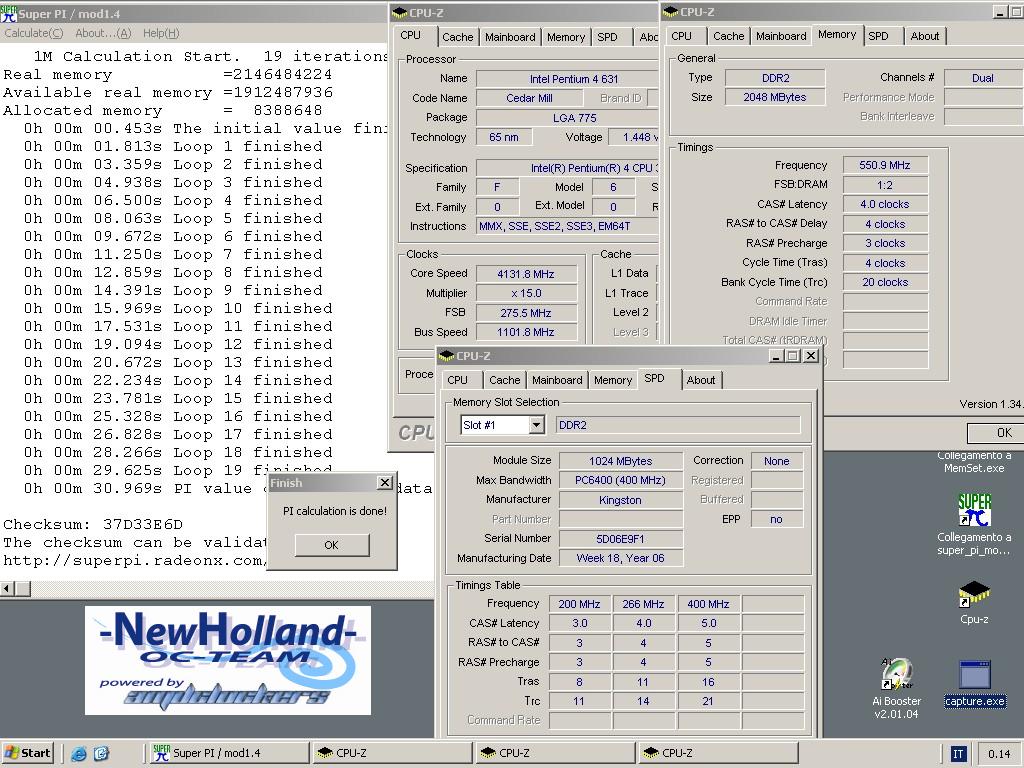This screenshot has height=768, width=1024.
Task: Click the memory Frequency value "550.9 MHz"
Action: [885, 165]
